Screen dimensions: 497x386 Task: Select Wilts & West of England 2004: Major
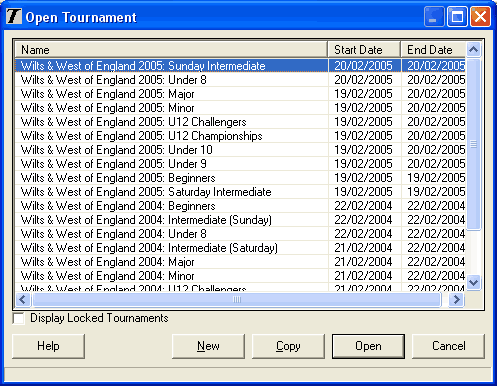(x=240, y=262)
